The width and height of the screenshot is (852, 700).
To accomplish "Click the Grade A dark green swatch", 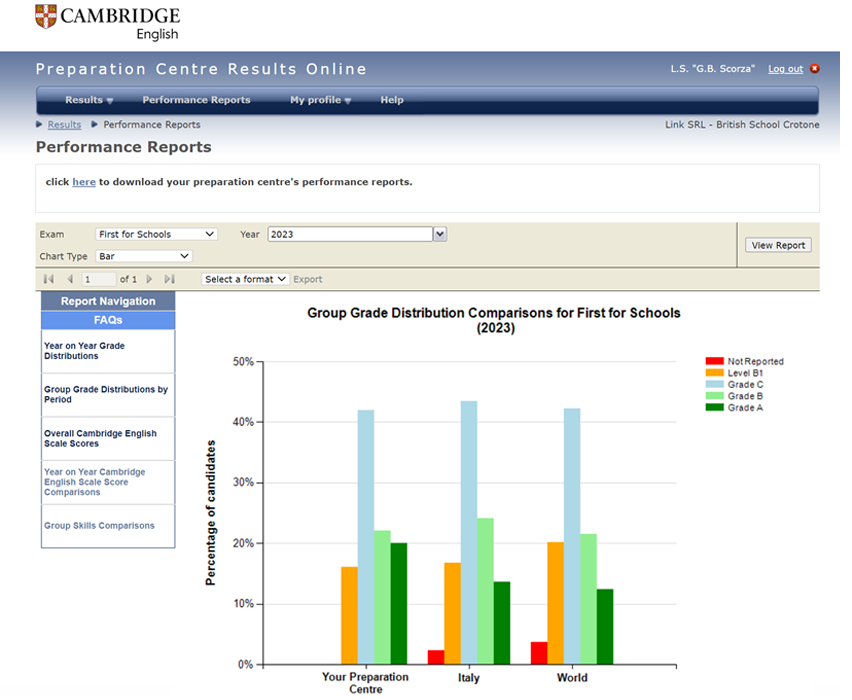I will coord(715,407).
